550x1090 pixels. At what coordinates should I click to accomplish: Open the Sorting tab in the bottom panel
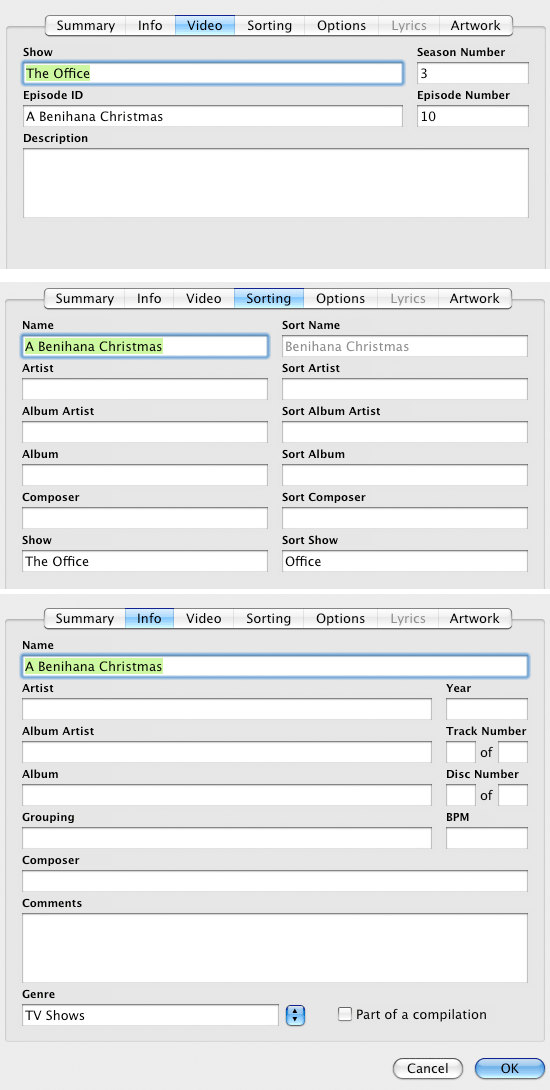268,618
